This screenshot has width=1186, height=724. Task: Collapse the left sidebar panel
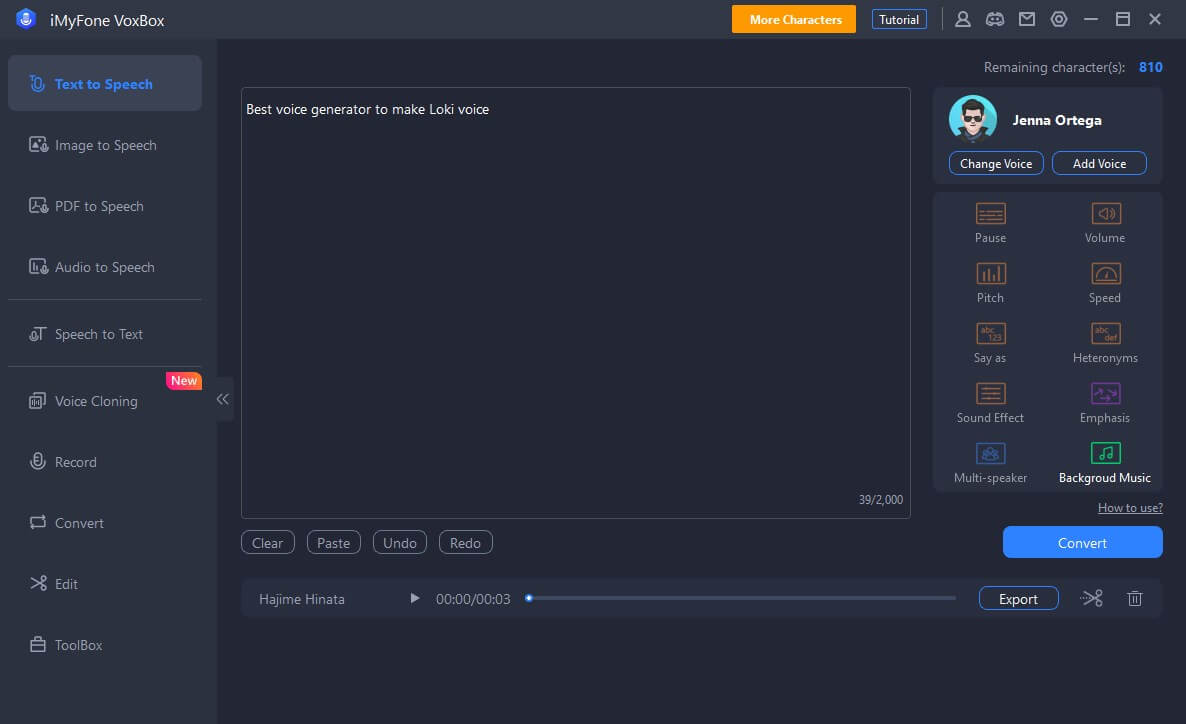coord(222,399)
